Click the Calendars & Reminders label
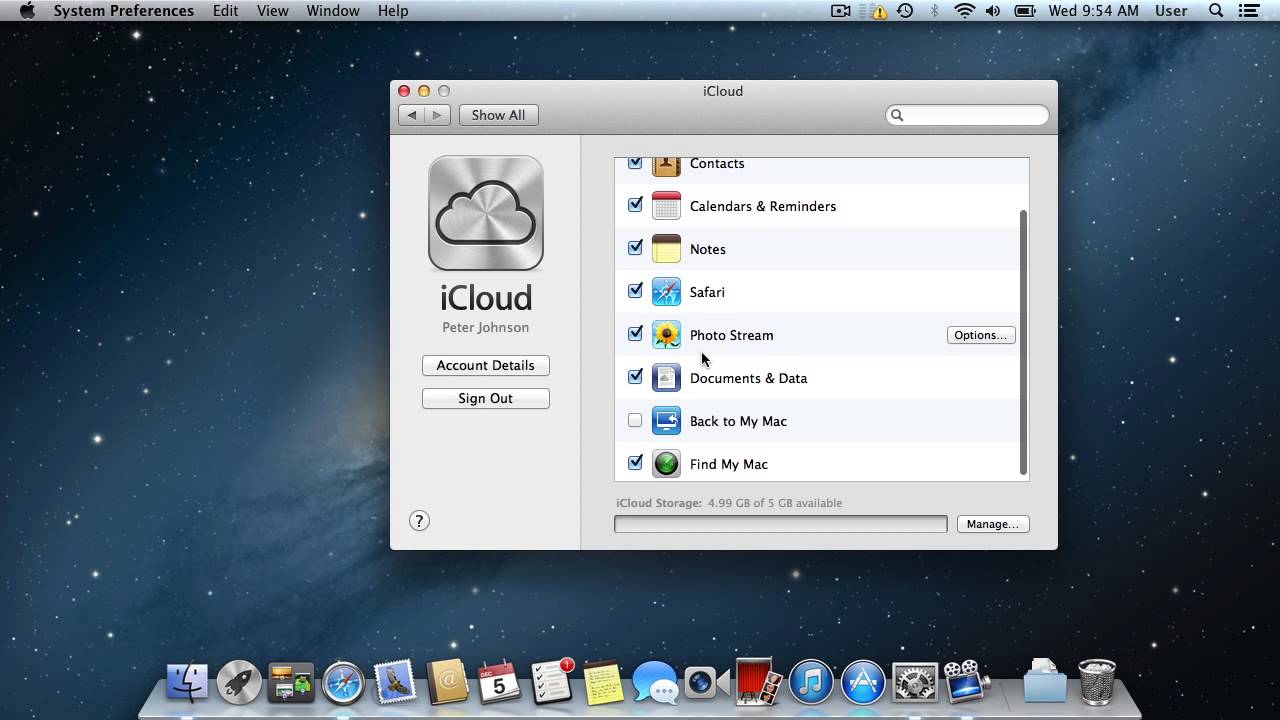1280x720 pixels. [x=763, y=206]
